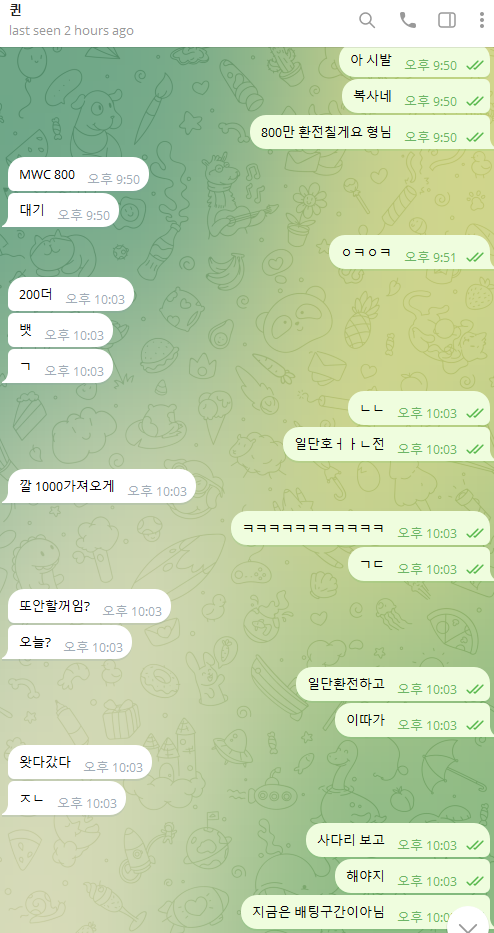Screen dimensions: 494x933
Task: Click the 'last seen 2 hours ago' status
Action: [71, 30]
